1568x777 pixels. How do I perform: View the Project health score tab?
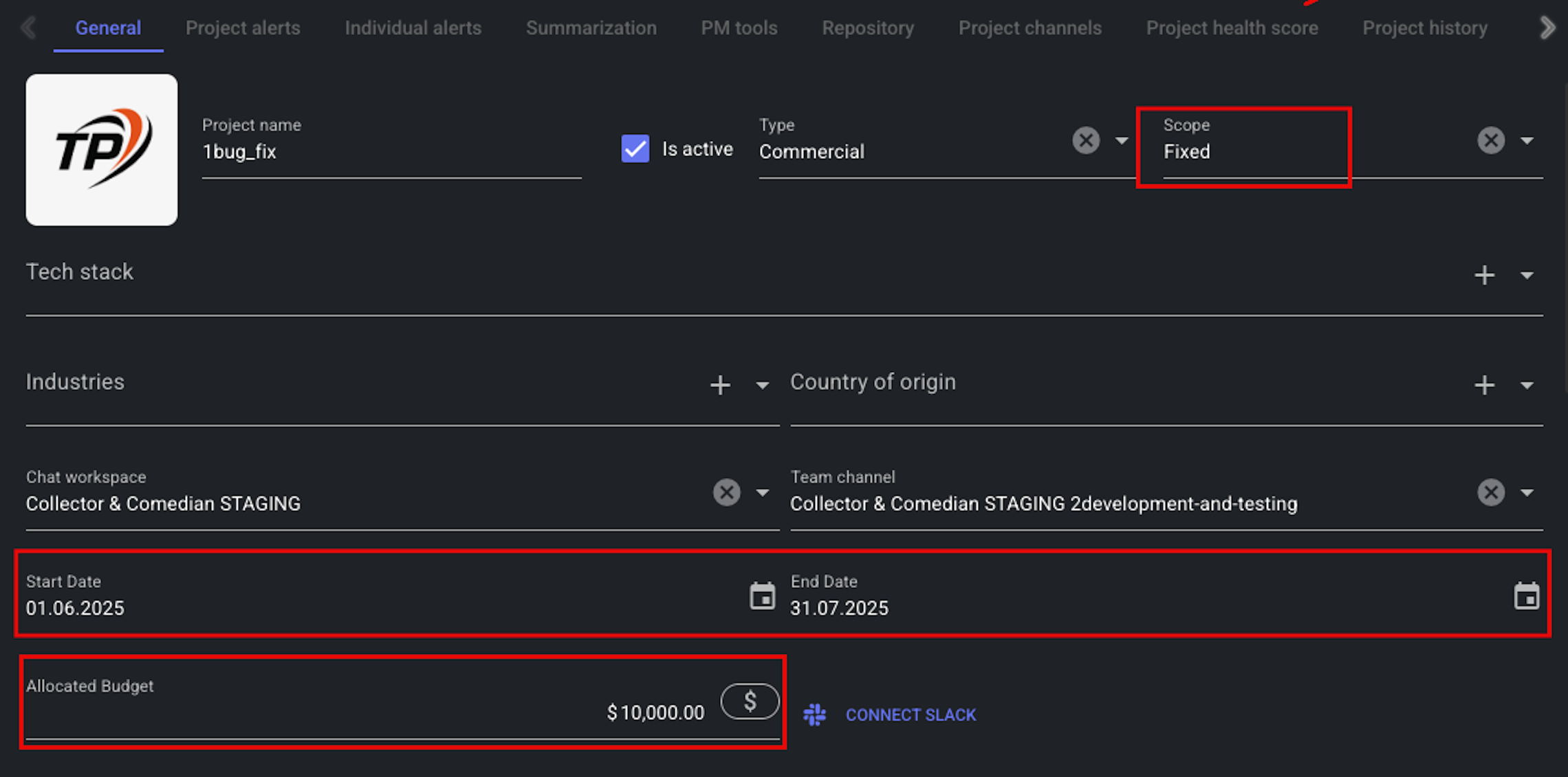pos(1232,28)
